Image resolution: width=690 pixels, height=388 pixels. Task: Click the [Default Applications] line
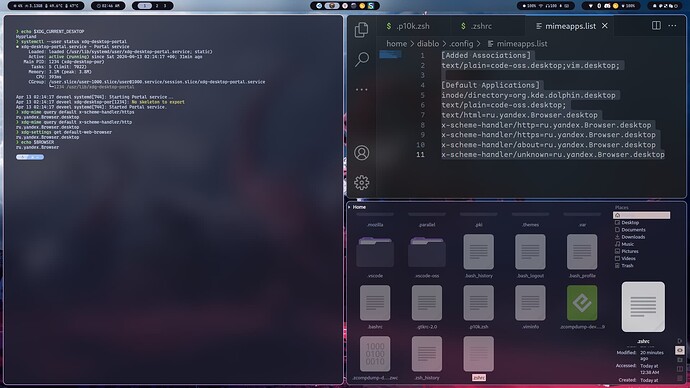coord(490,85)
